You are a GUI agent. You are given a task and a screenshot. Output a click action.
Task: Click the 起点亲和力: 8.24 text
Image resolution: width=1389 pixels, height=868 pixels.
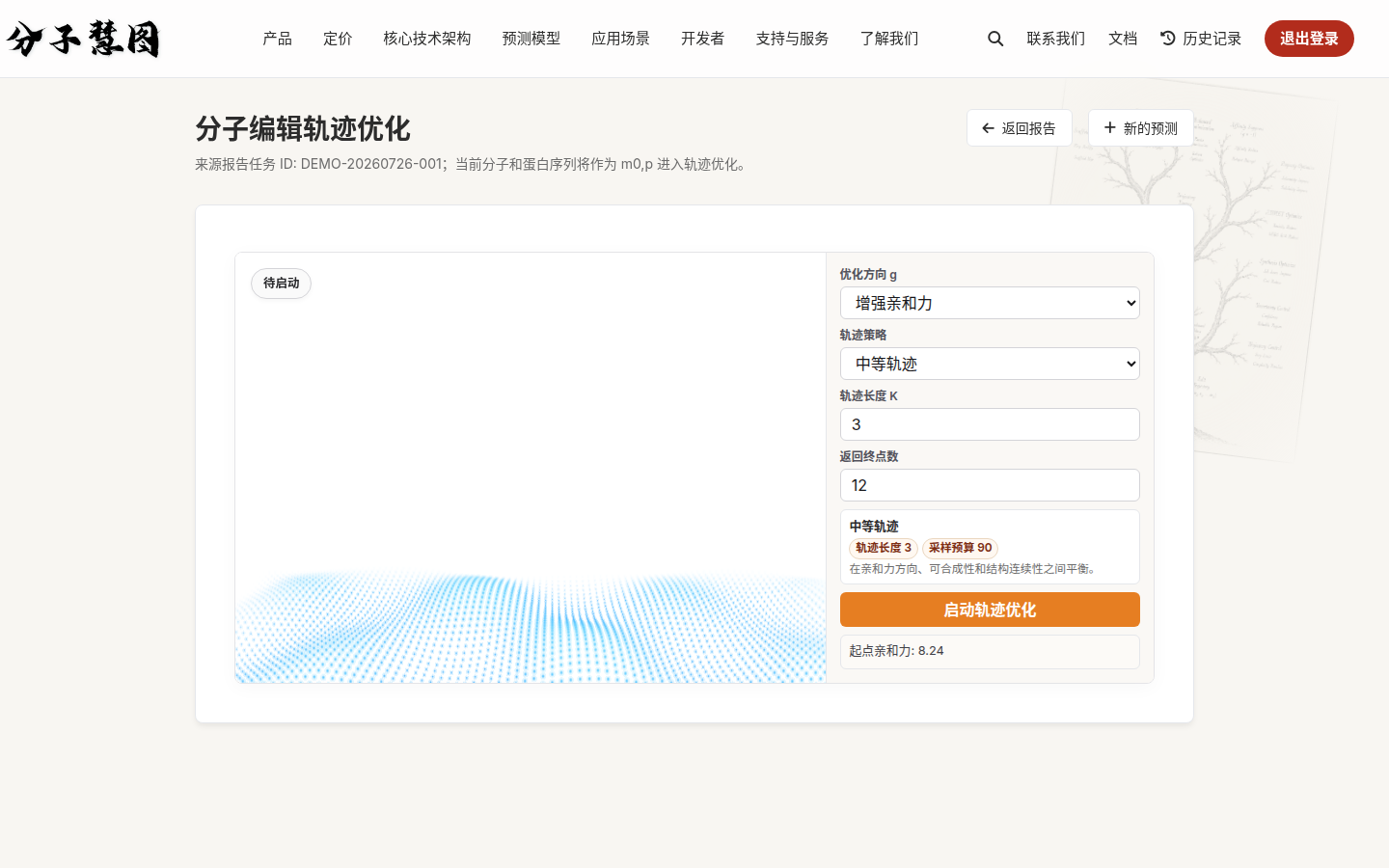pyautogui.click(x=896, y=651)
